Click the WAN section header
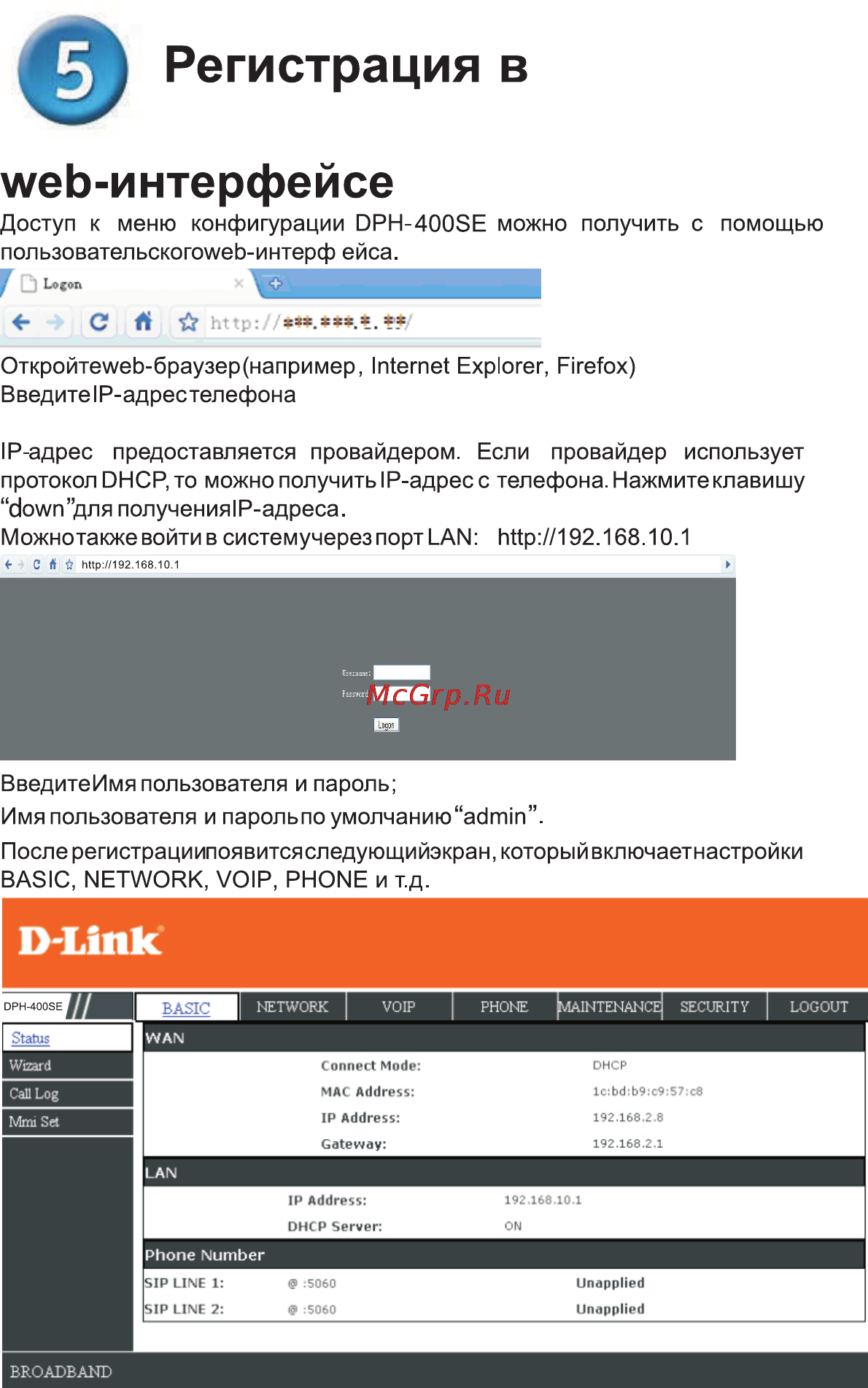The height and width of the screenshot is (1388, 868). tap(504, 1038)
